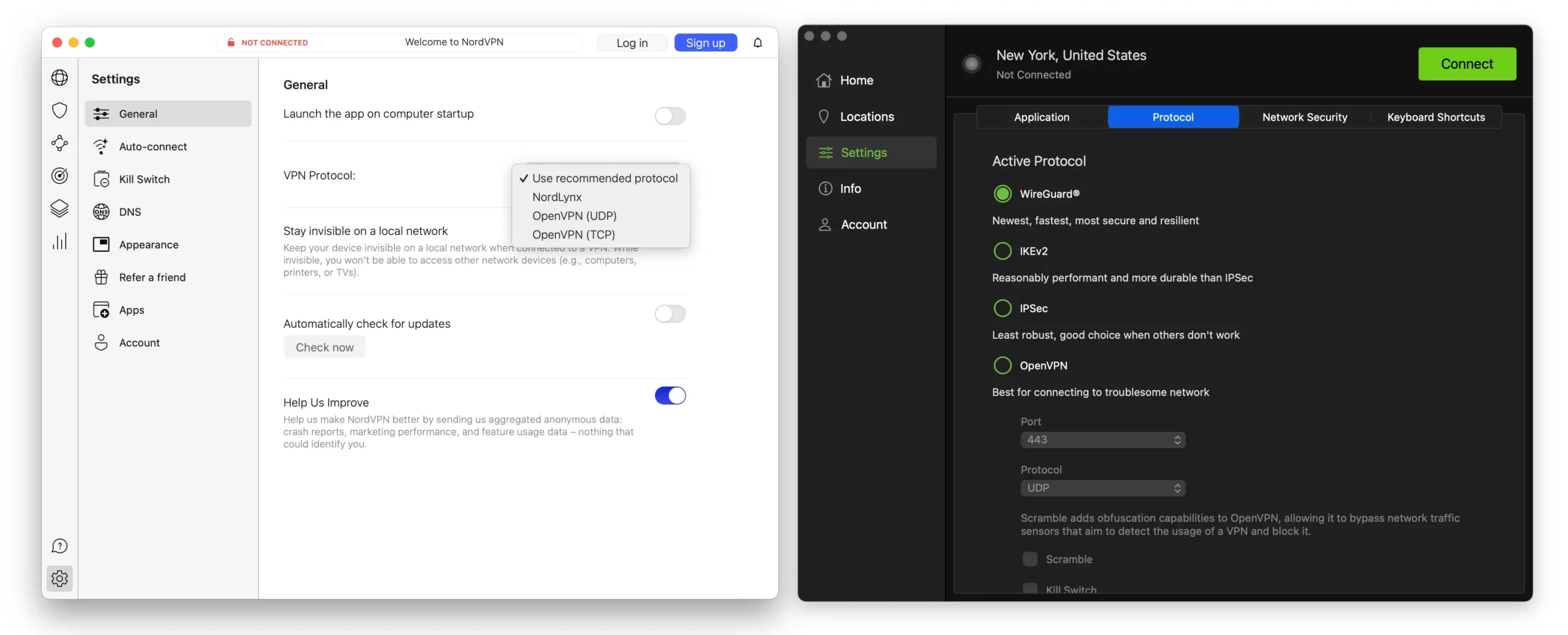Click the notification bell icon
The height and width of the screenshot is (635, 1568).
click(758, 42)
